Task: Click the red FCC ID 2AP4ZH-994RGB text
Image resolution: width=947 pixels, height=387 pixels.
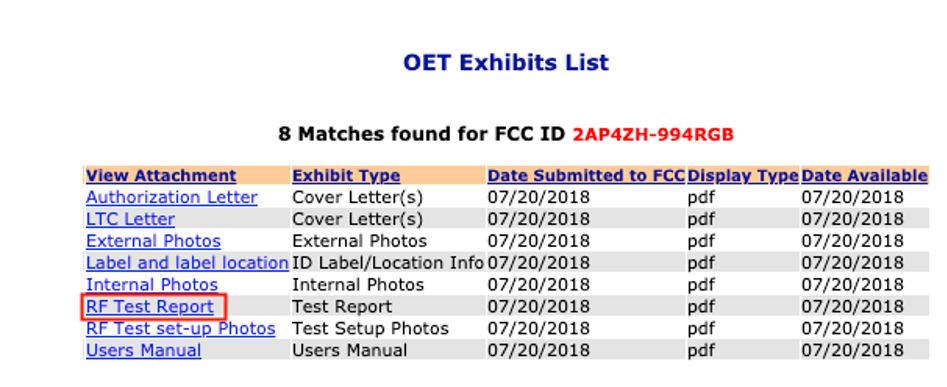Action: coord(653,133)
